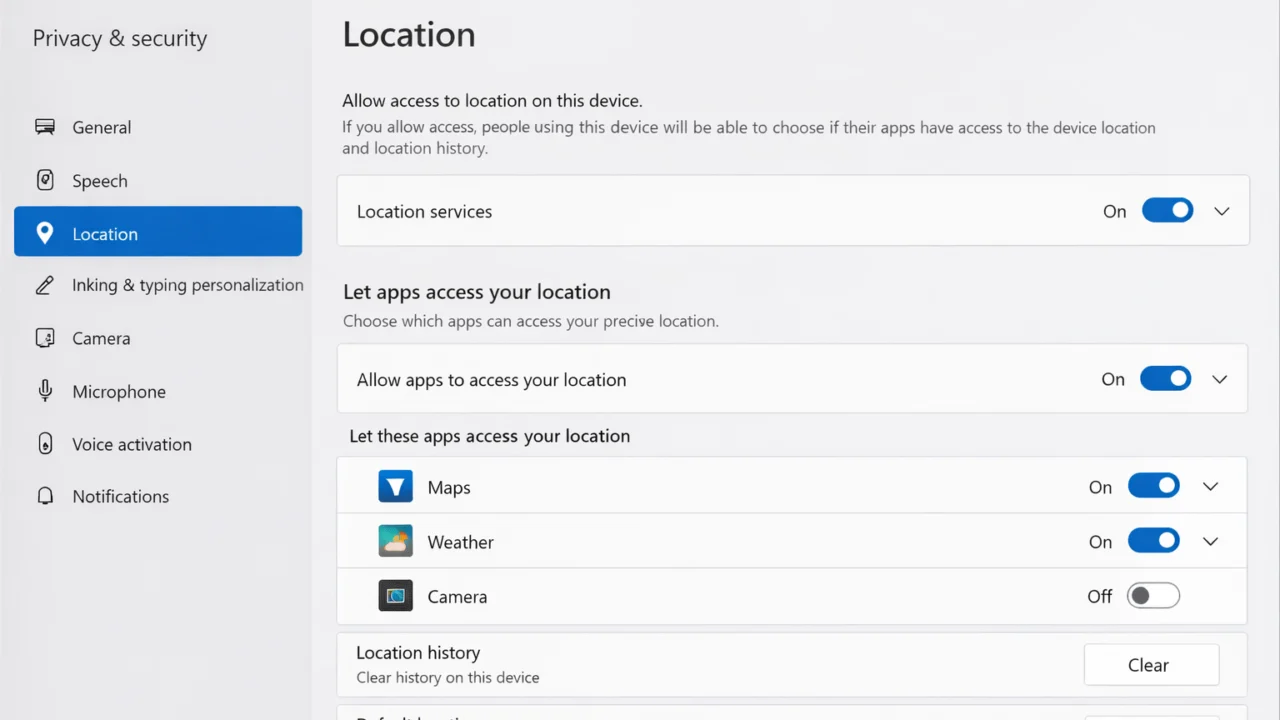Image resolution: width=1280 pixels, height=720 pixels.
Task: Click the Microphone sidebar icon
Action: point(45,391)
